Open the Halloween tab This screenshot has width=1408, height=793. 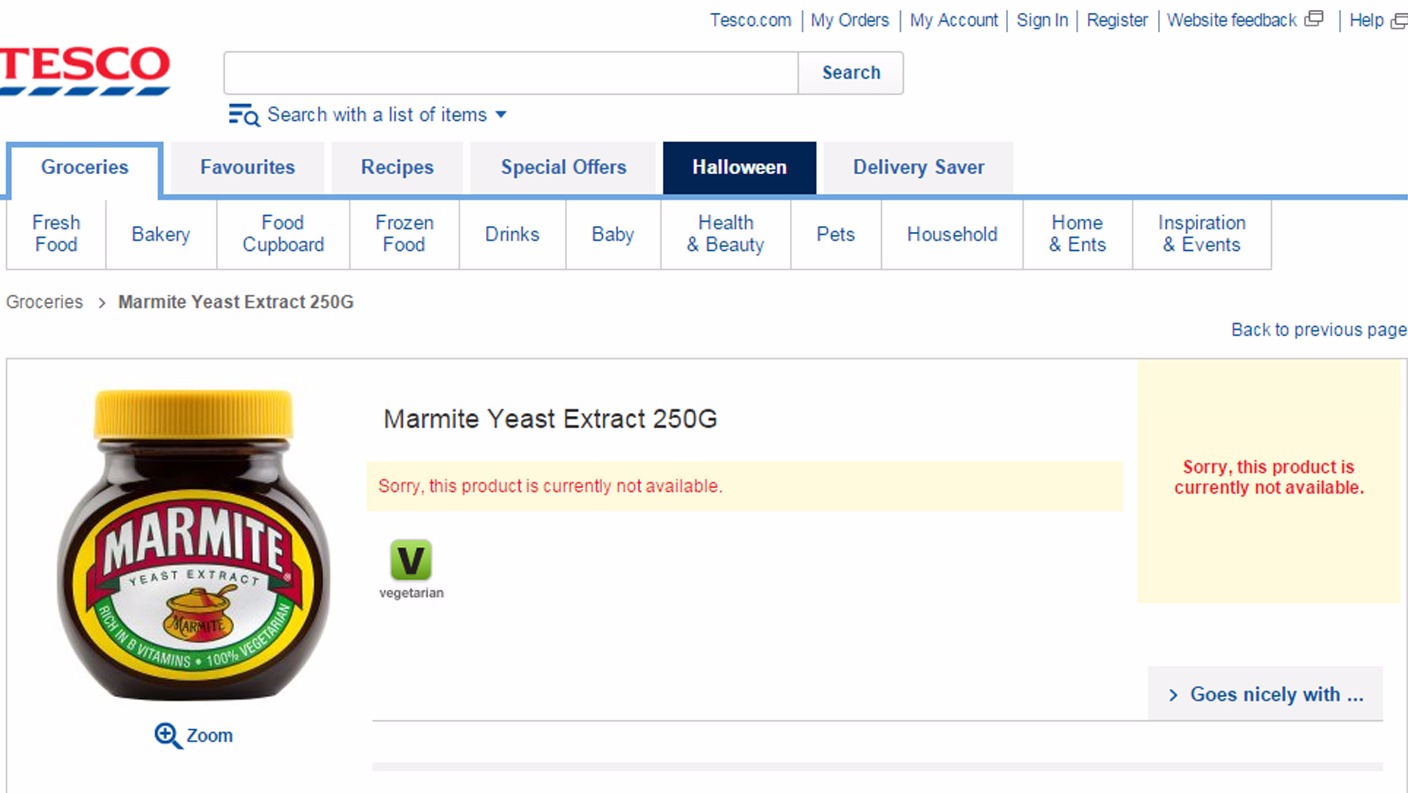pyautogui.click(x=739, y=167)
